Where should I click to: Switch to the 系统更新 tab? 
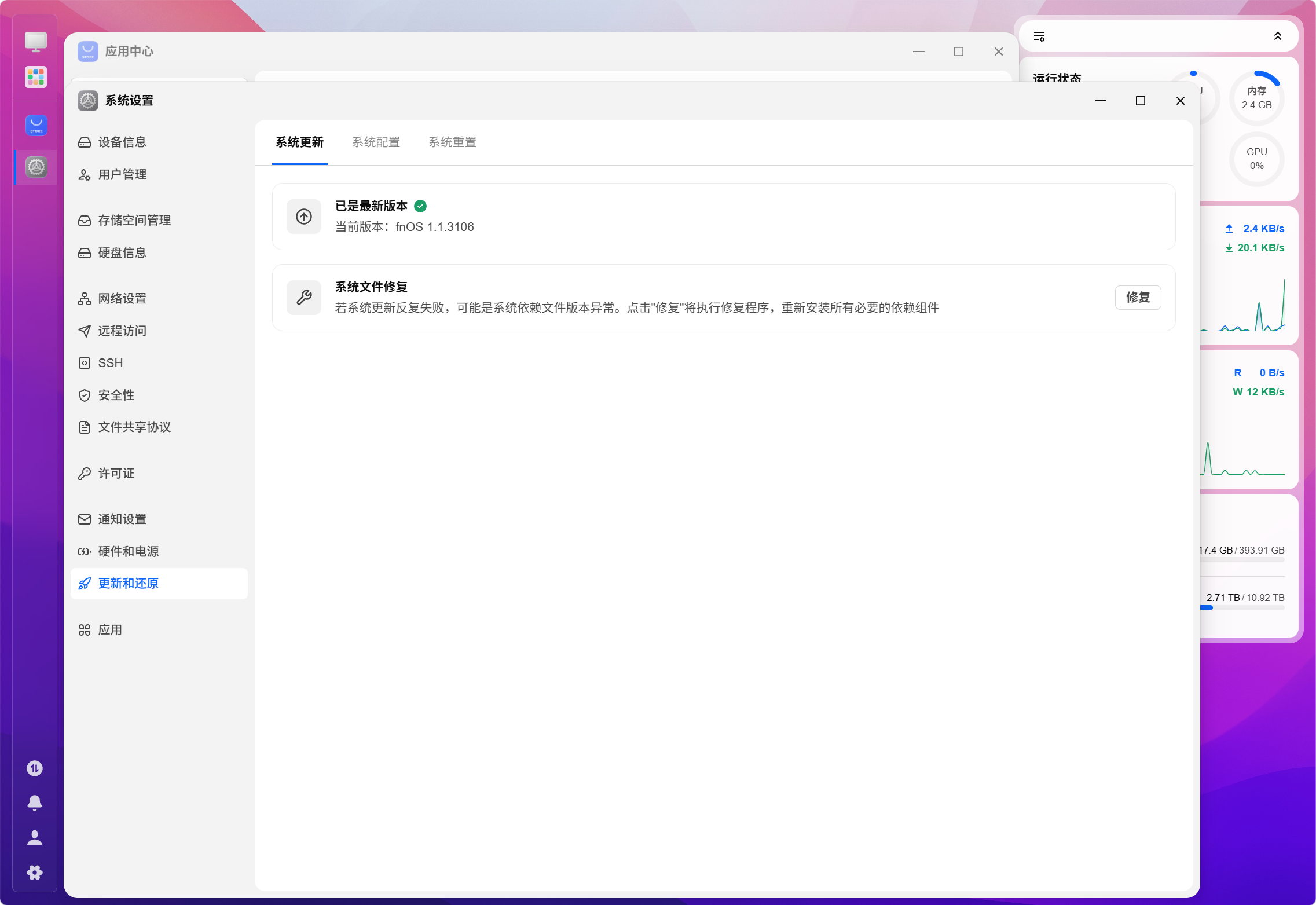tap(300, 142)
